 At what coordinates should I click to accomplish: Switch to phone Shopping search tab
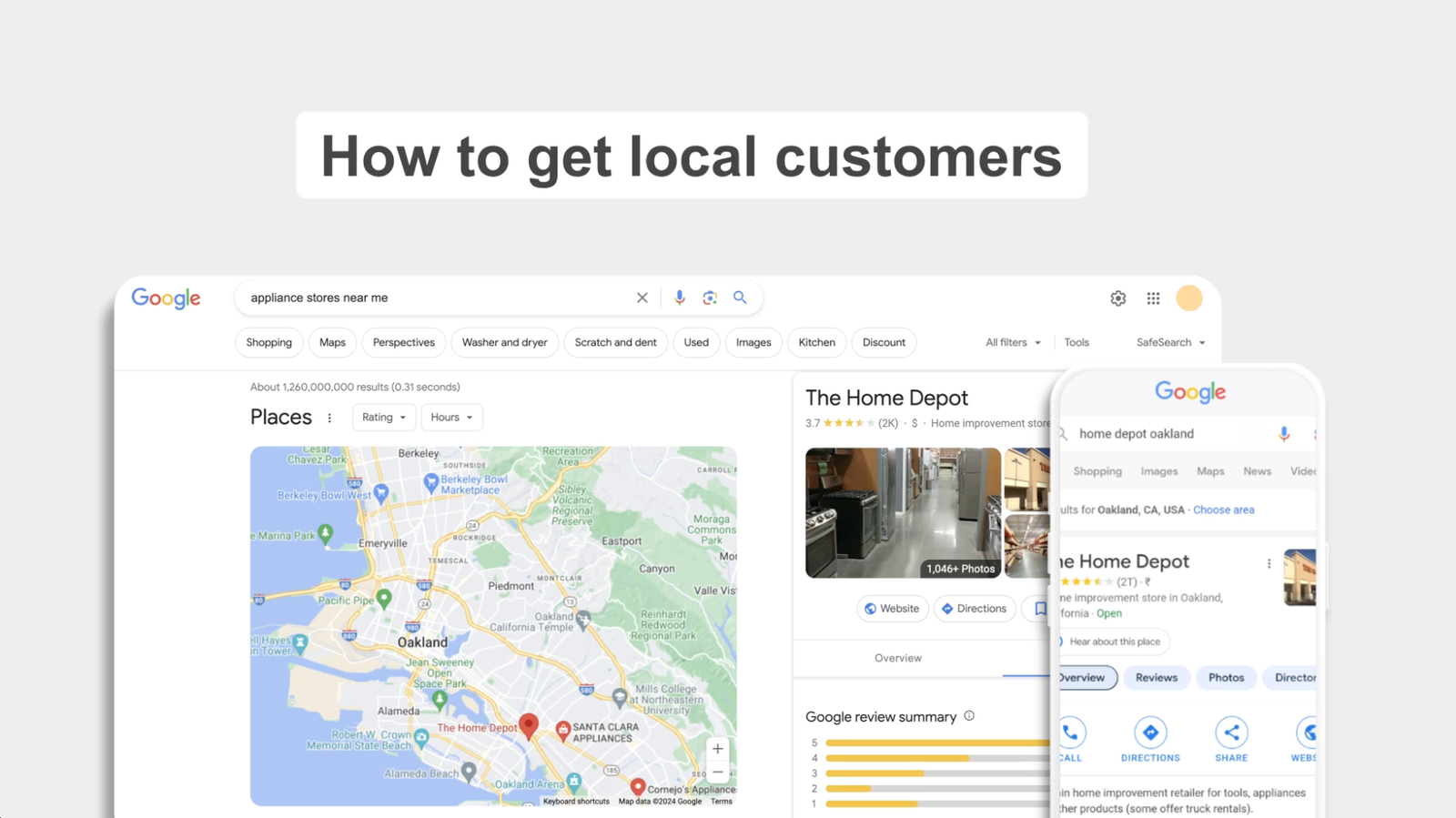click(1097, 471)
